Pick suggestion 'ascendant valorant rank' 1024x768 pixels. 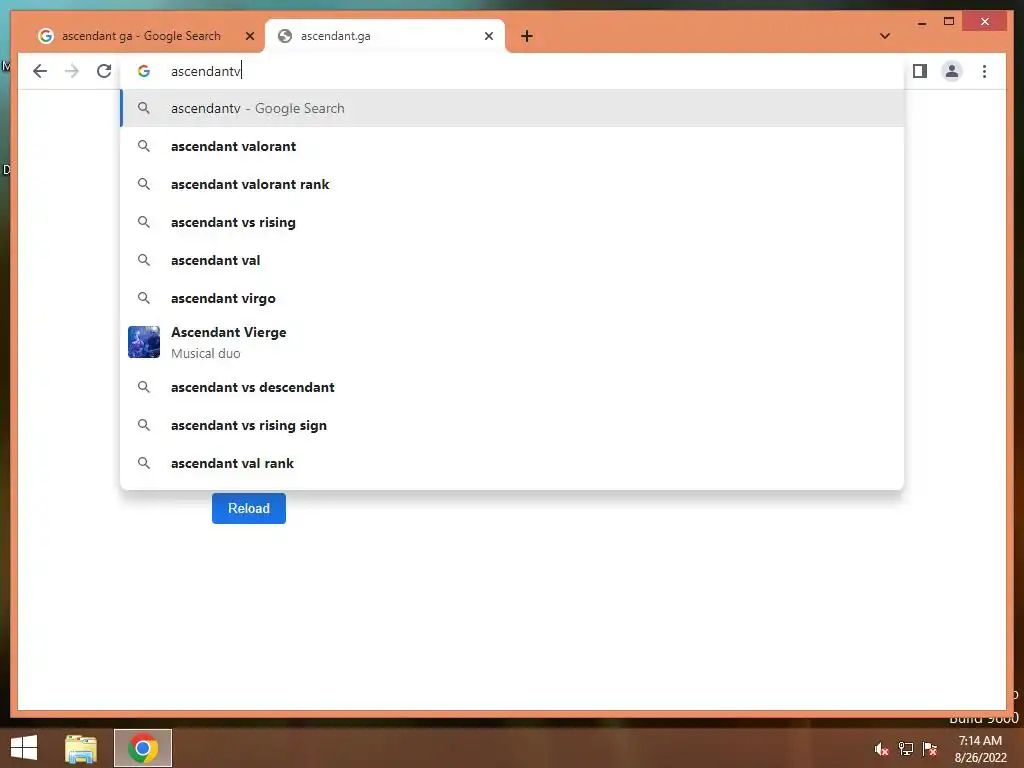point(513,184)
